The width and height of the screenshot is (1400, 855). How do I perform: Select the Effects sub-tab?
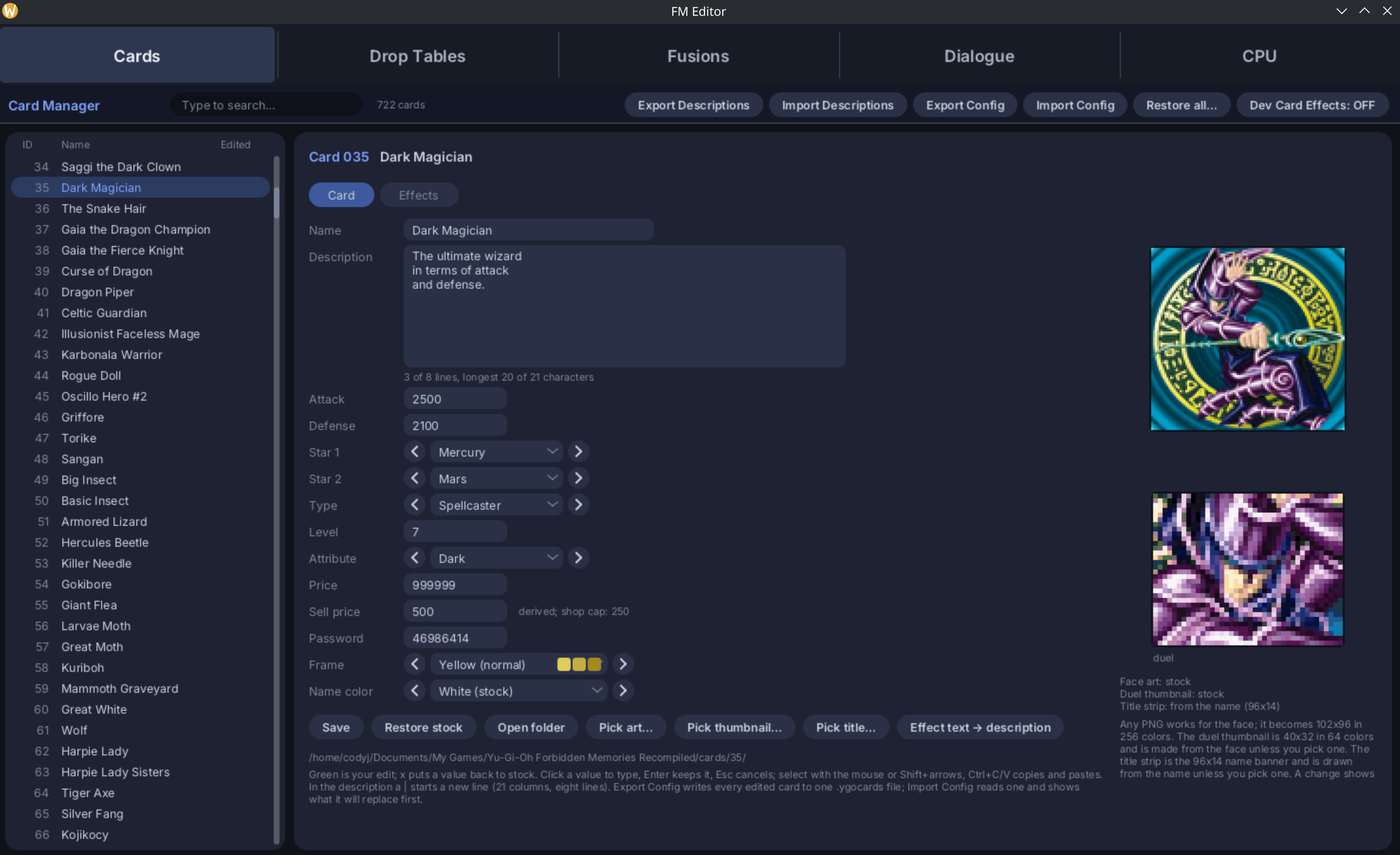point(419,195)
